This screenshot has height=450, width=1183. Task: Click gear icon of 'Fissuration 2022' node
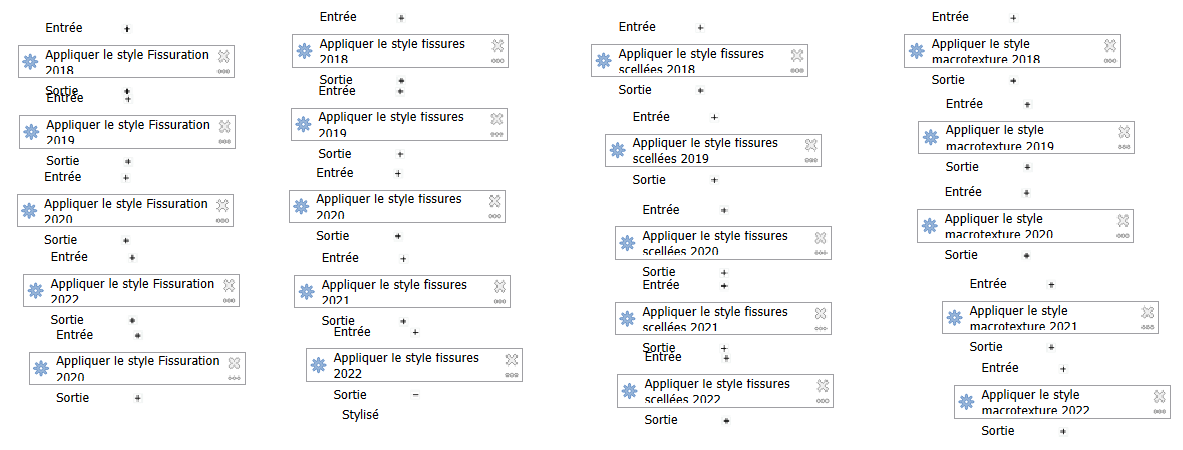(35, 291)
